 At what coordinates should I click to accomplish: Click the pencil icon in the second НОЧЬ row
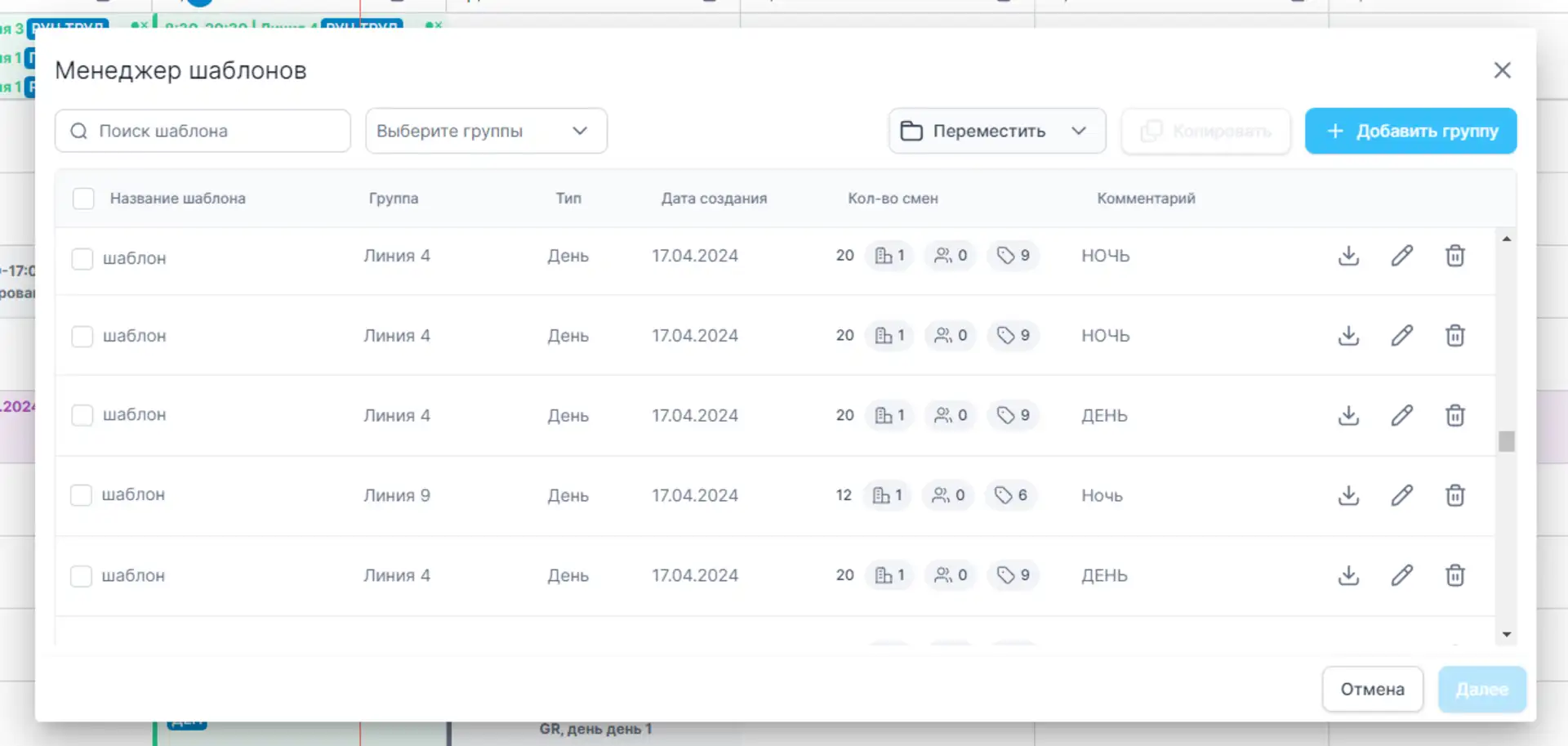(1402, 336)
